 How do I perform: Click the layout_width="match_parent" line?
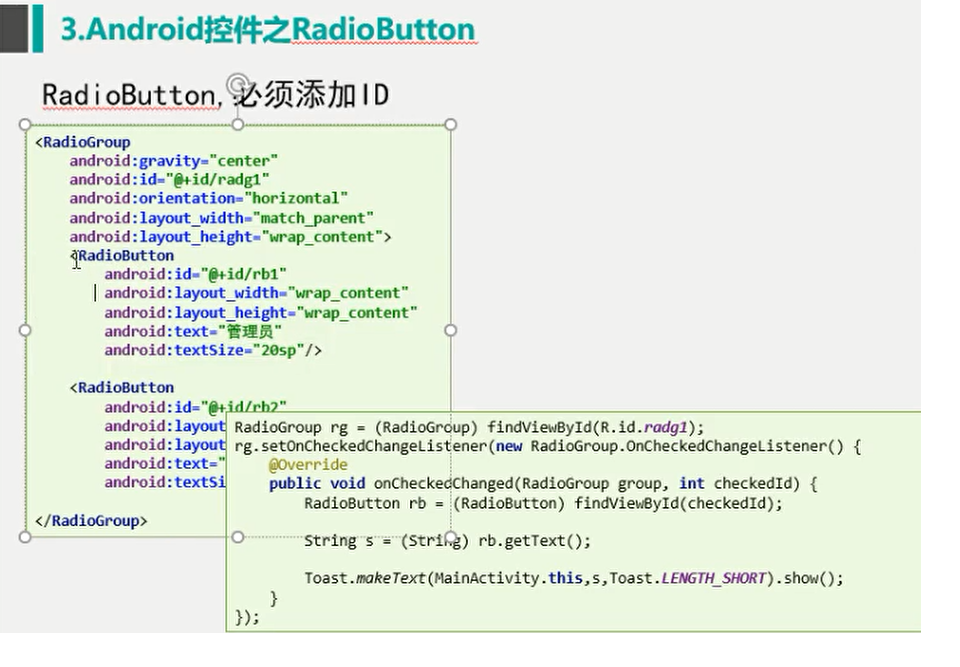coord(221,218)
